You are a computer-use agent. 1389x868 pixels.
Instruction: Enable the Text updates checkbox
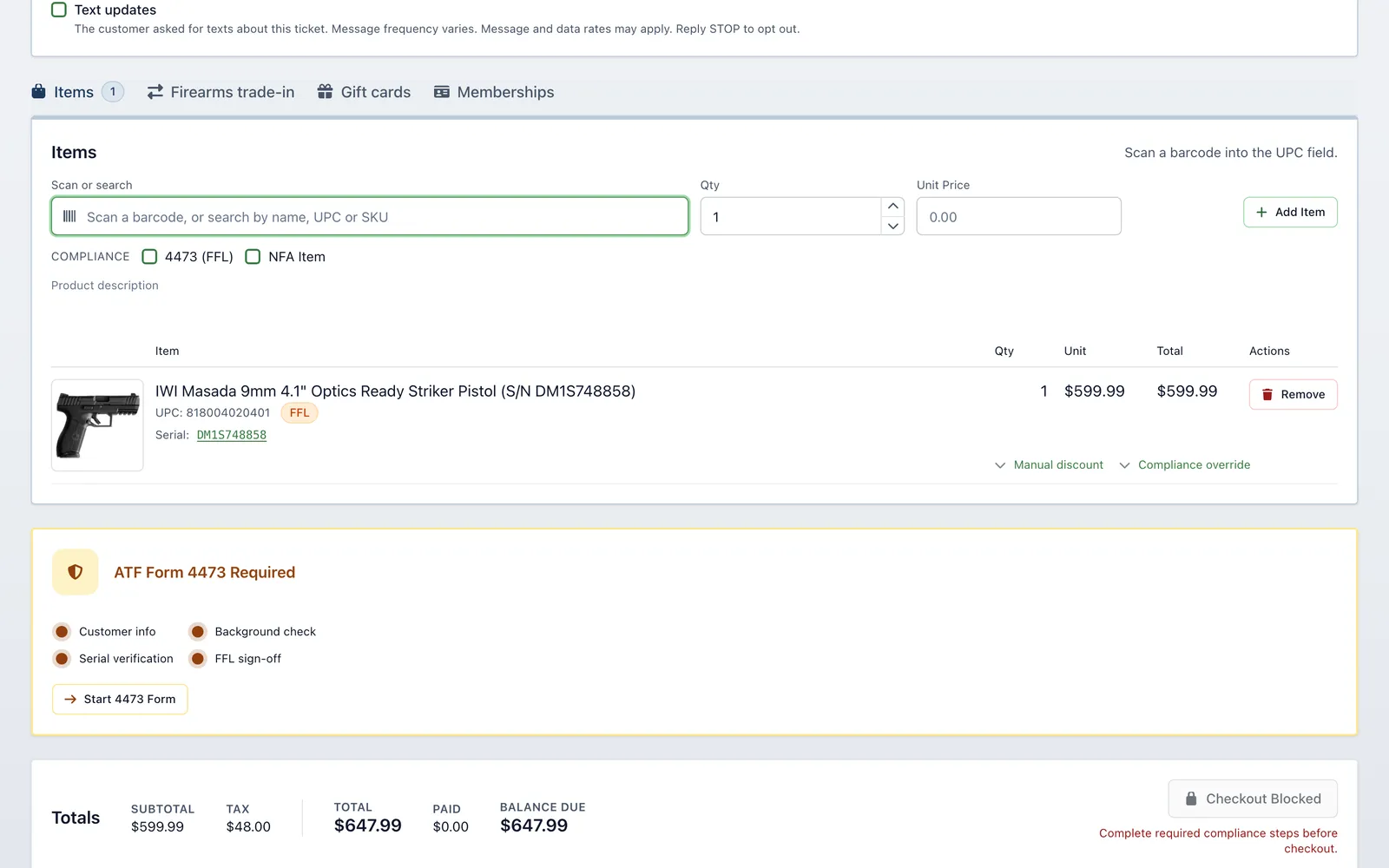[59, 10]
